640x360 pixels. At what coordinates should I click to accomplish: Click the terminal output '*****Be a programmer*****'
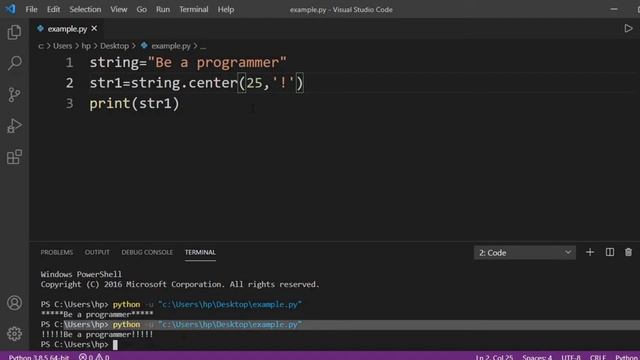(97, 314)
